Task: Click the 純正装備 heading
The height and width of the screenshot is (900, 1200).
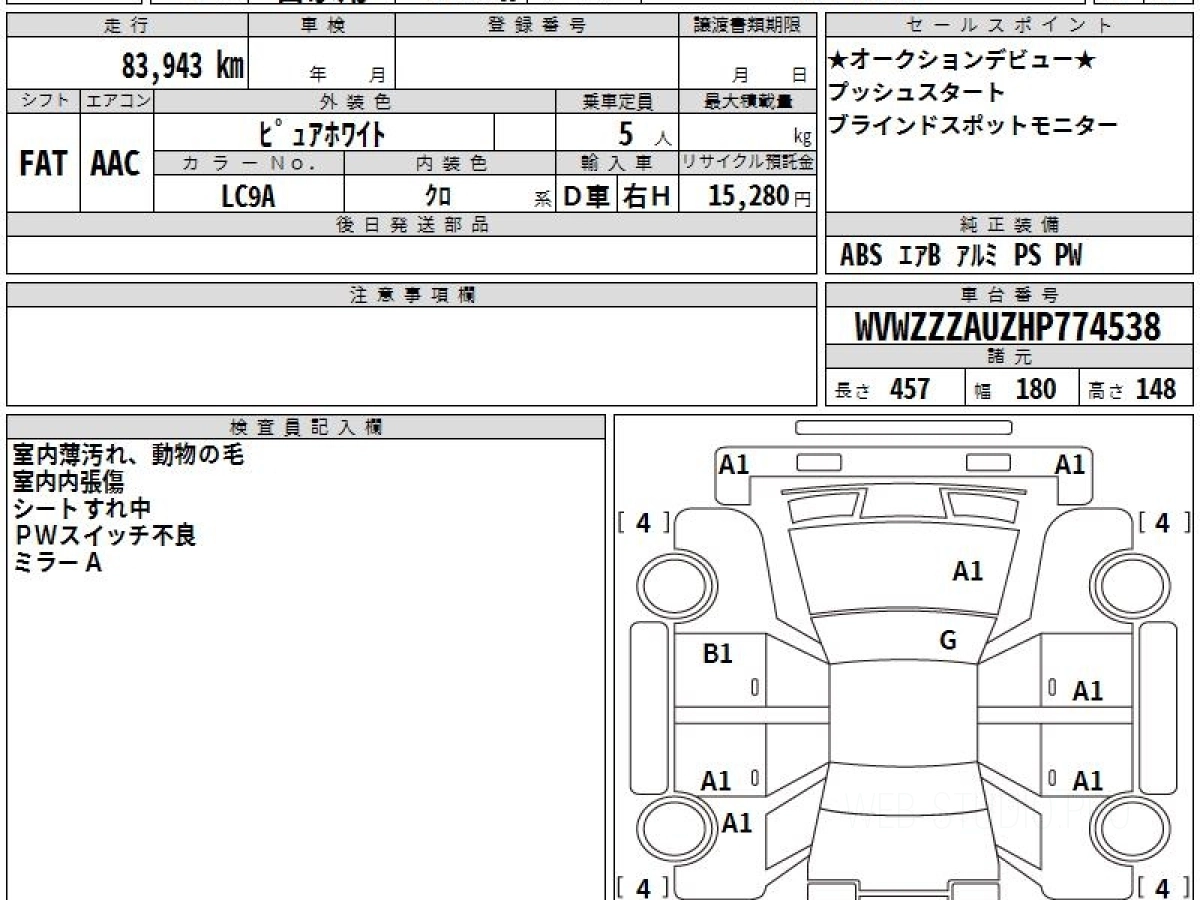Action: pyautogui.click(x=1010, y=225)
